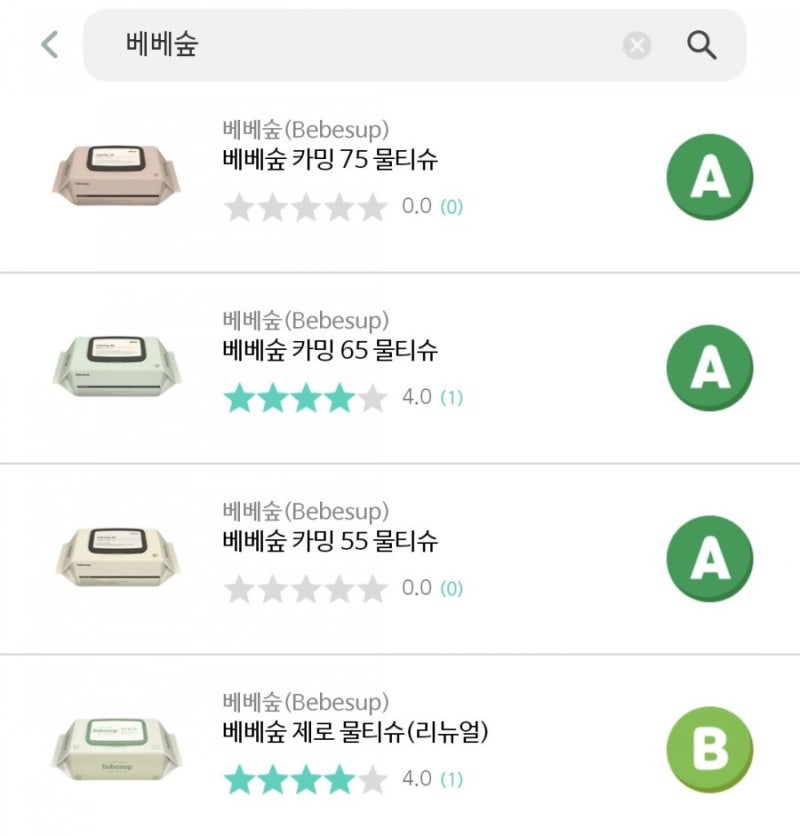The width and height of the screenshot is (800, 836).
Task: Select the beige 카밍 55 product thumbnail
Action: 117,557
